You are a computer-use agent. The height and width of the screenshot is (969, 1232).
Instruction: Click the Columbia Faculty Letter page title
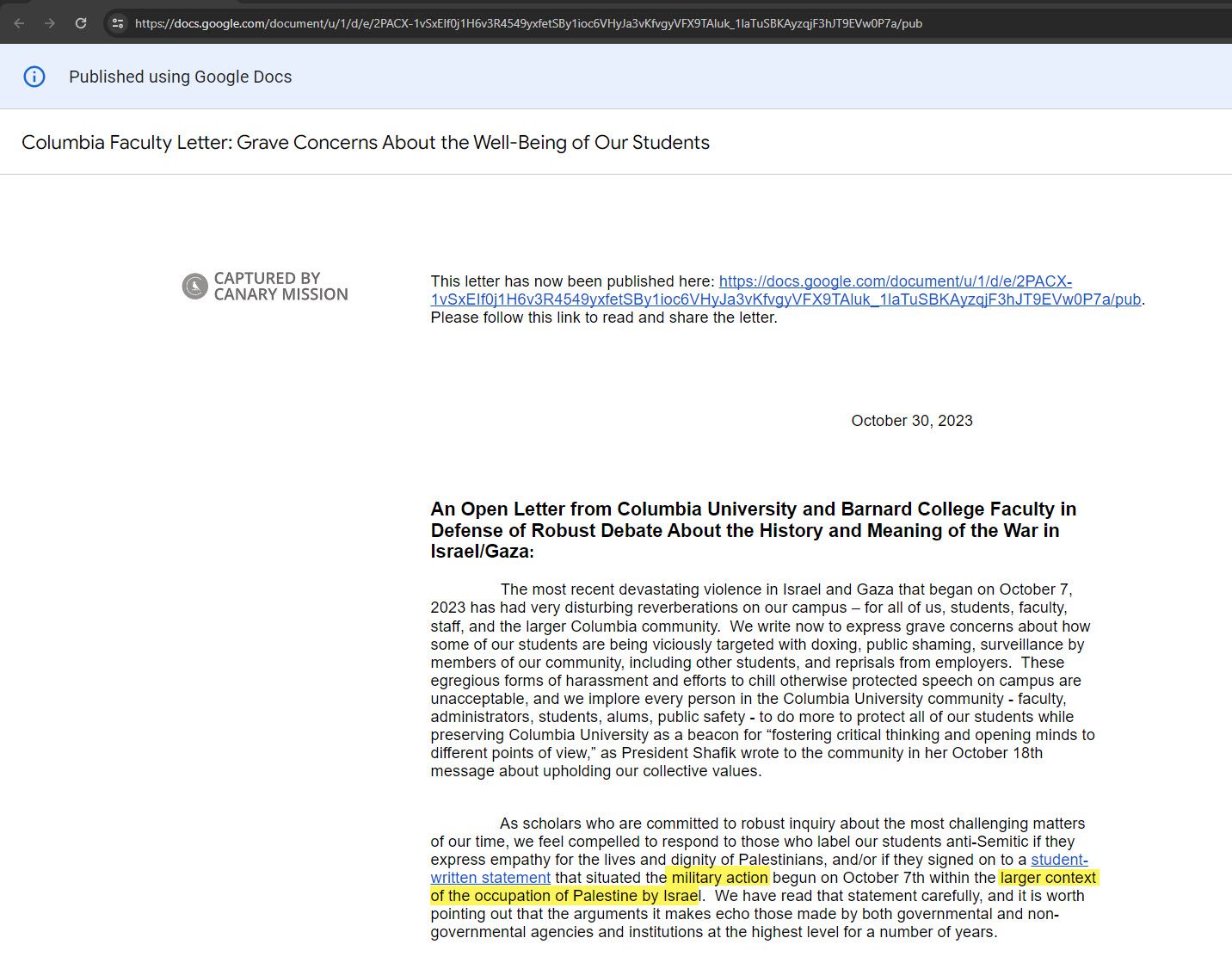365,142
